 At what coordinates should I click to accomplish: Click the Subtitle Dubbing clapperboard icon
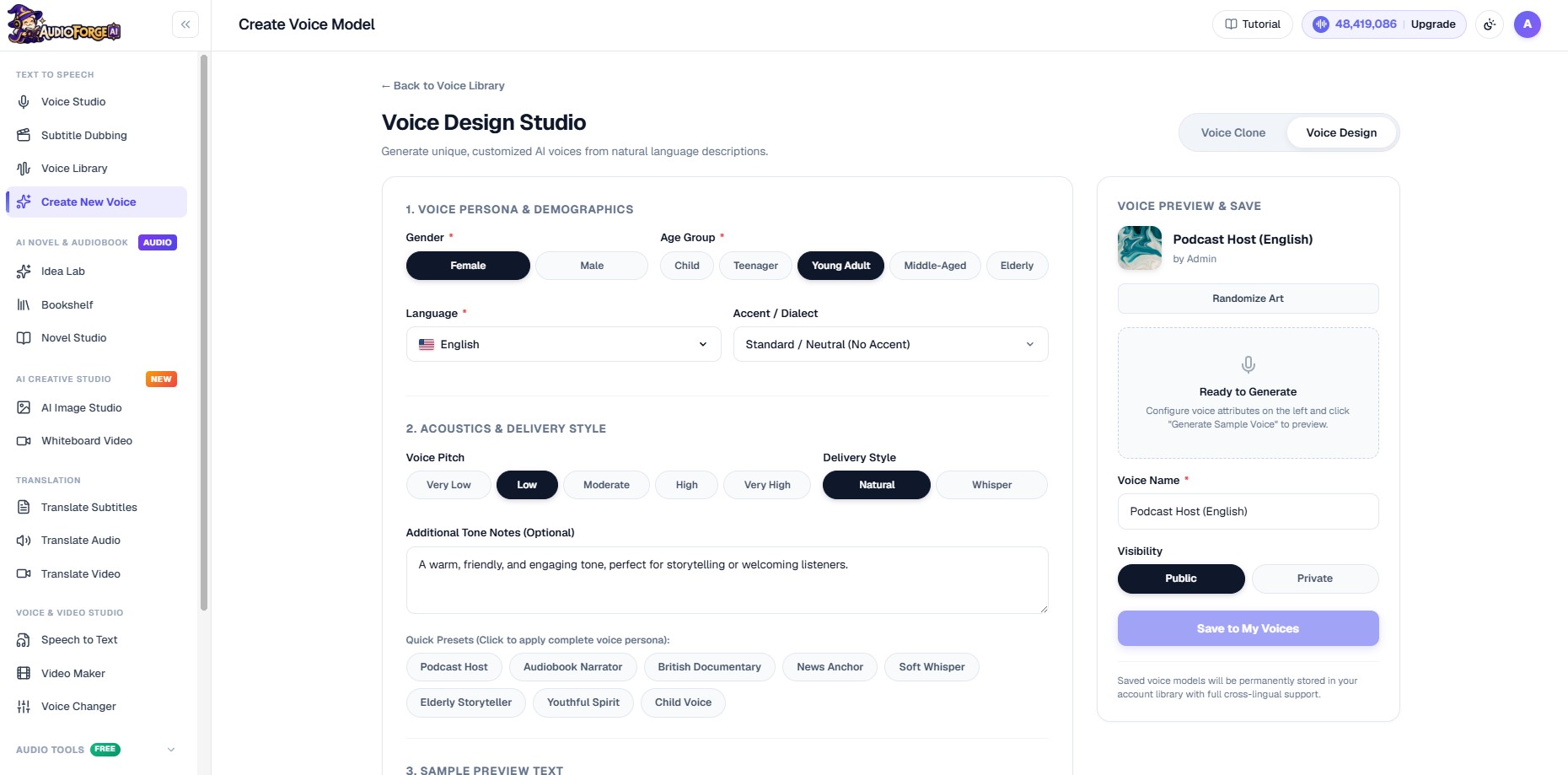(x=24, y=135)
